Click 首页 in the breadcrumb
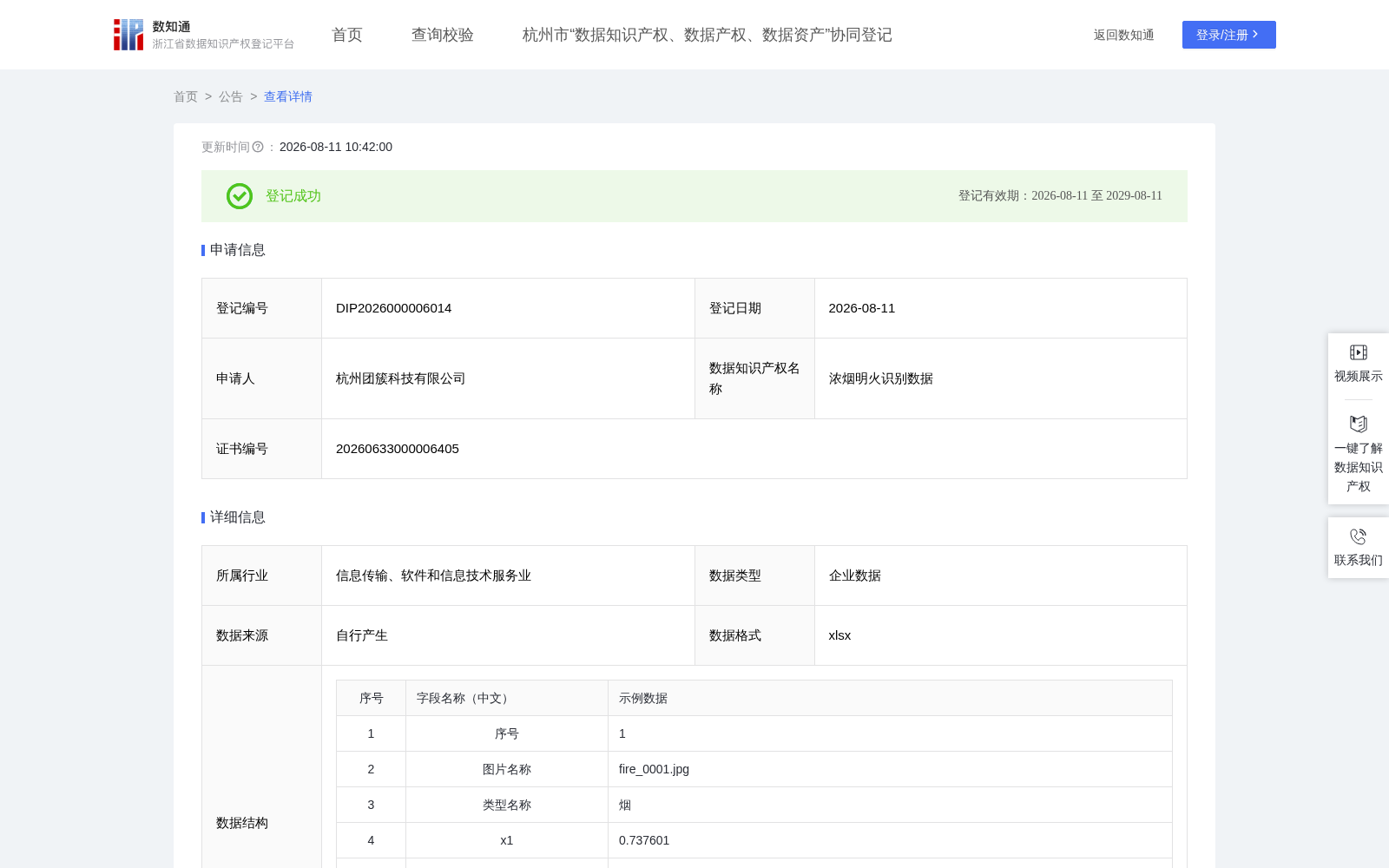The width and height of the screenshot is (1389, 868). click(186, 96)
